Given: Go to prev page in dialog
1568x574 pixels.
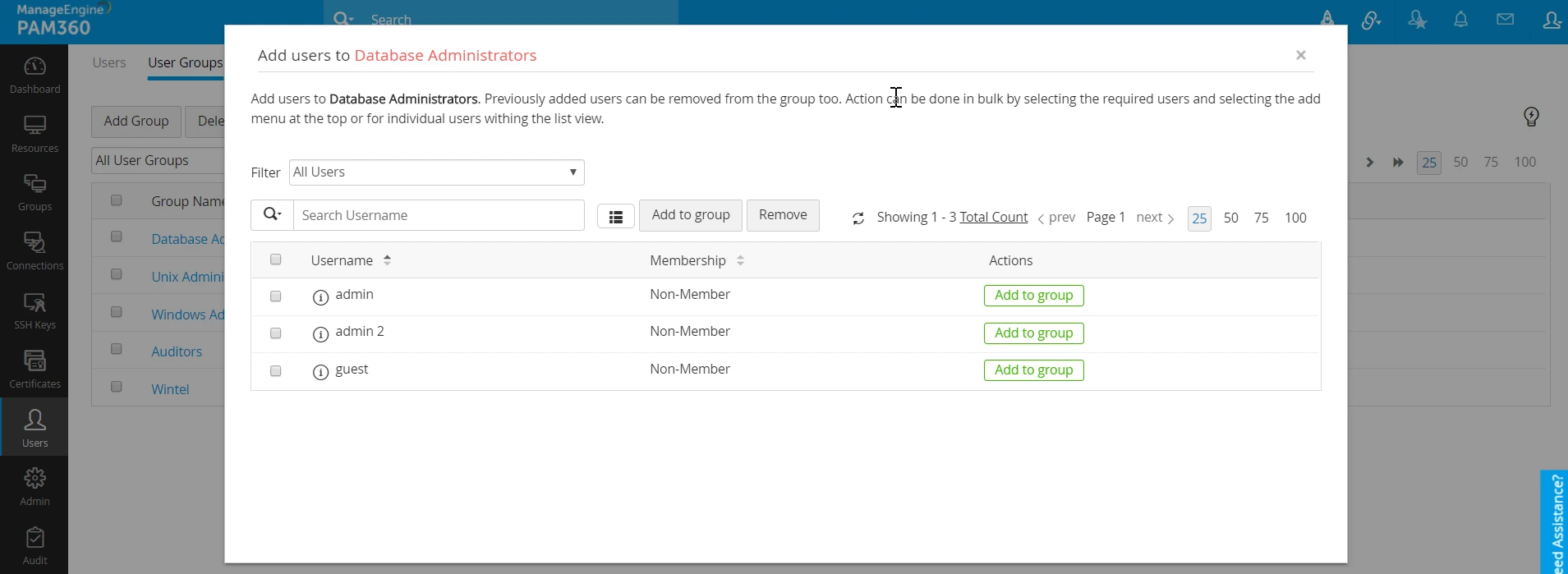Looking at the screenshot, I should [x=1056, y=218].
